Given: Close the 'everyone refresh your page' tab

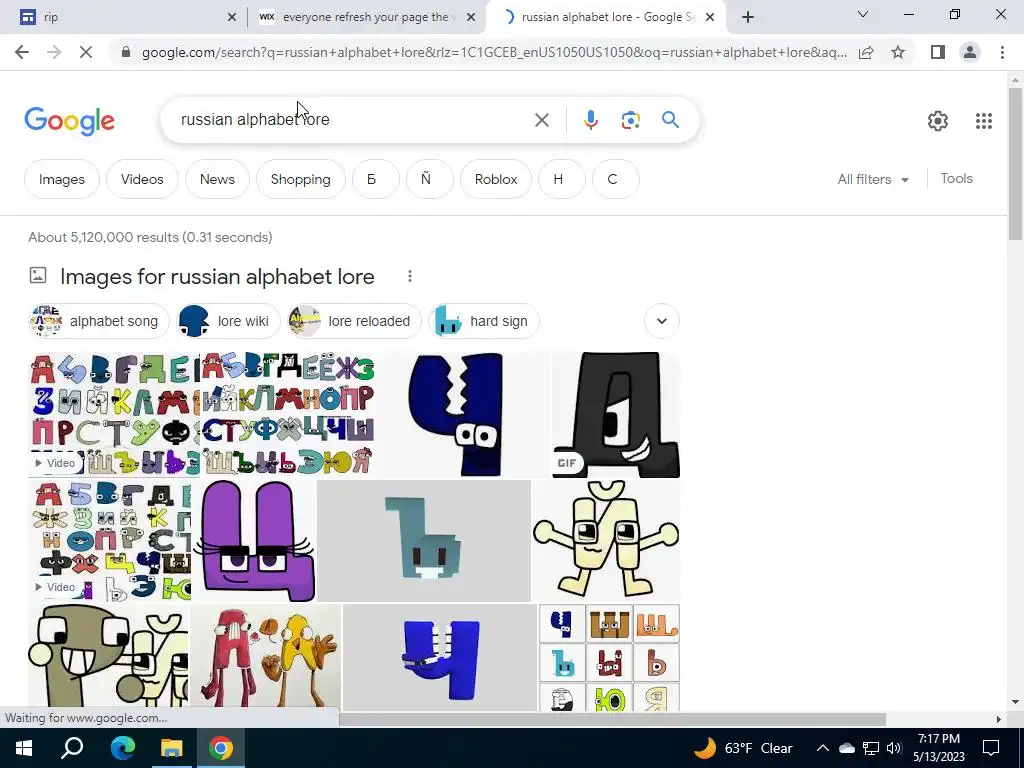Looking at the screenshot, I should 471,18.
